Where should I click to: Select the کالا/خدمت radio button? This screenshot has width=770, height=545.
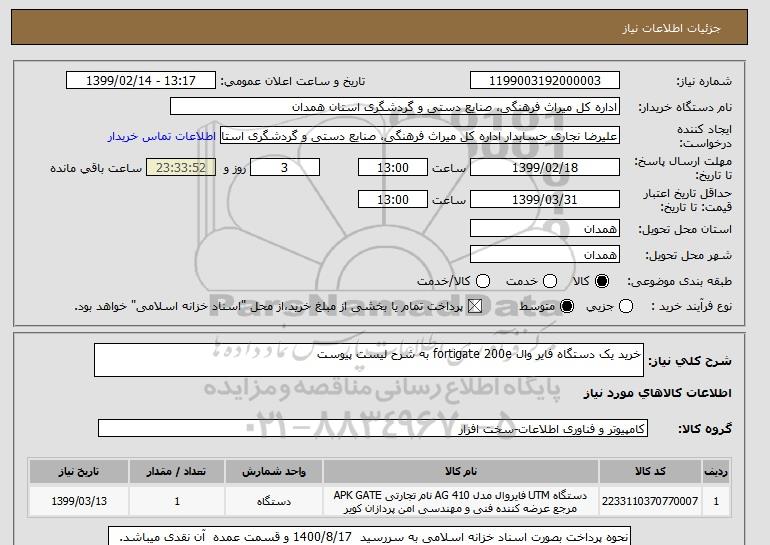(x=483, y=281)
